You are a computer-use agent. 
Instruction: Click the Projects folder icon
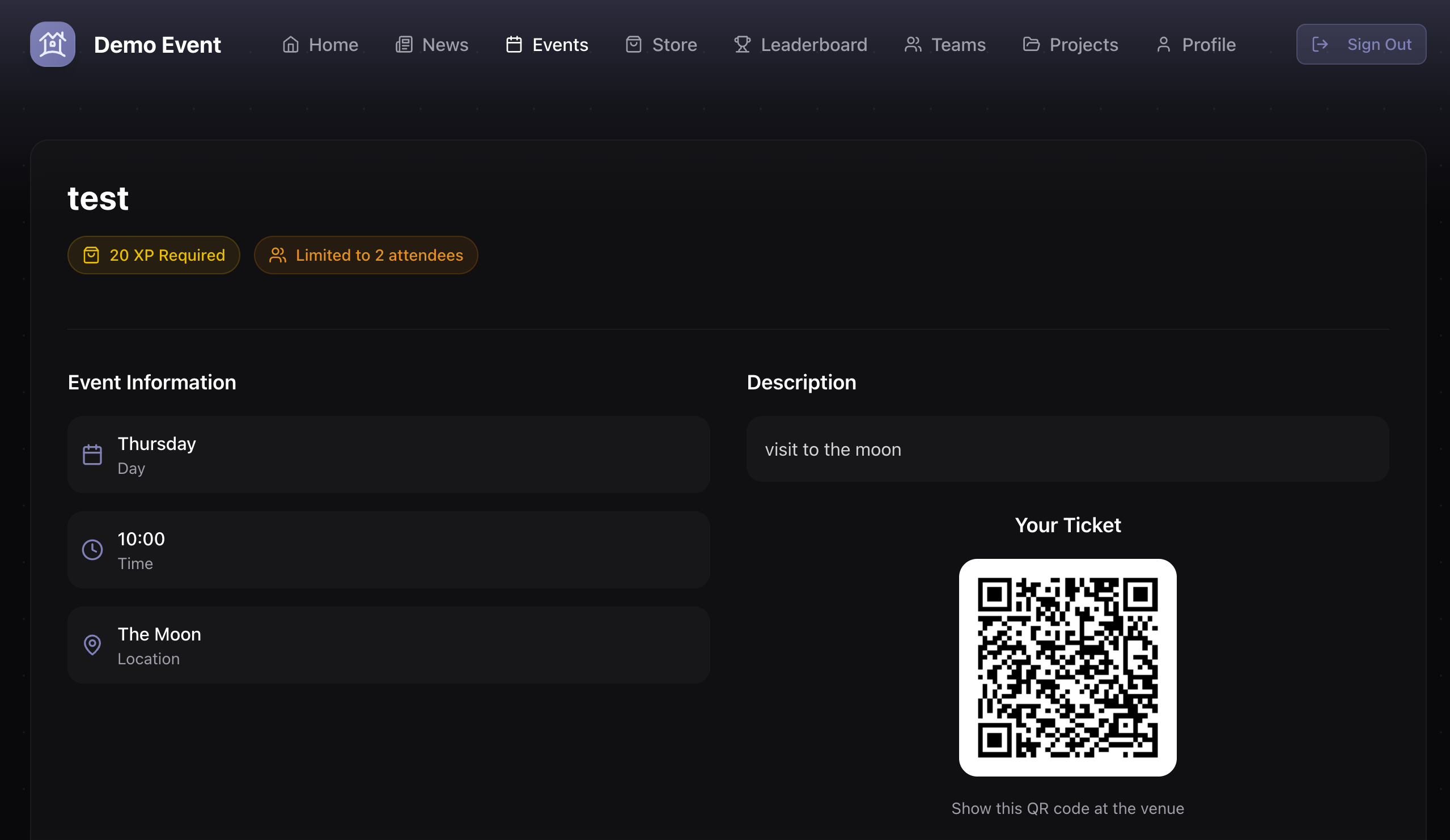(x=1031, y=44)
